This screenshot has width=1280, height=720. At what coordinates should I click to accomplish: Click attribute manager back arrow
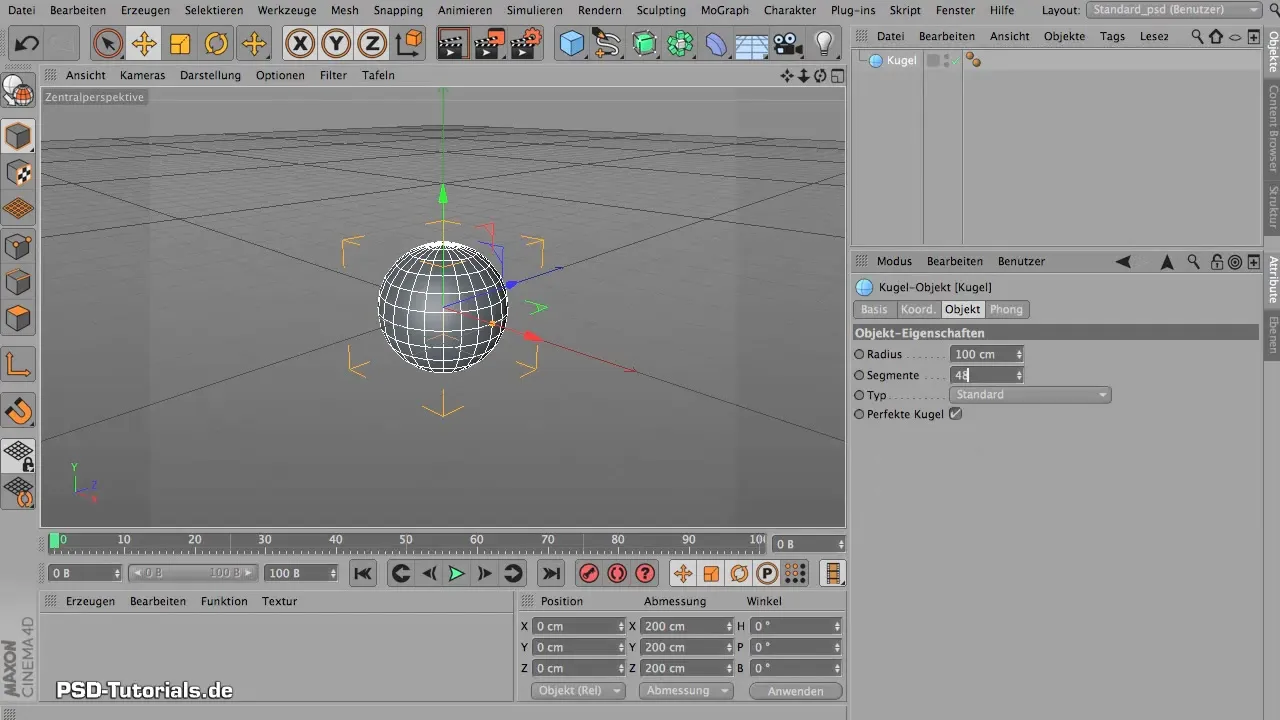tap(1123, 262)
